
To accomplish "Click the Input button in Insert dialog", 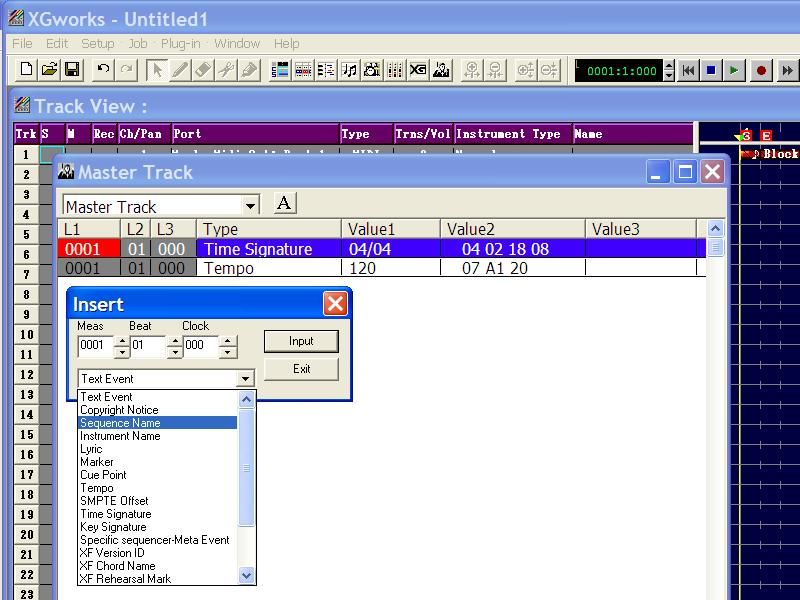I will coord(301,341).
